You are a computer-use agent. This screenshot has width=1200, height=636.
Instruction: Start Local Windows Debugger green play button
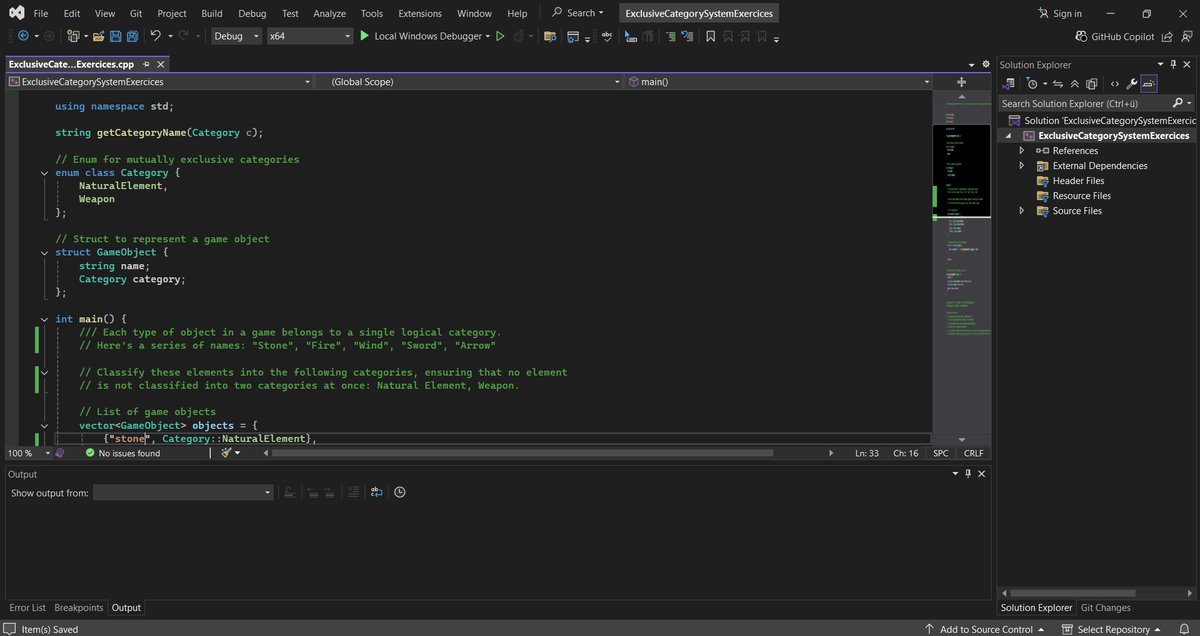[x=365, y=36]
